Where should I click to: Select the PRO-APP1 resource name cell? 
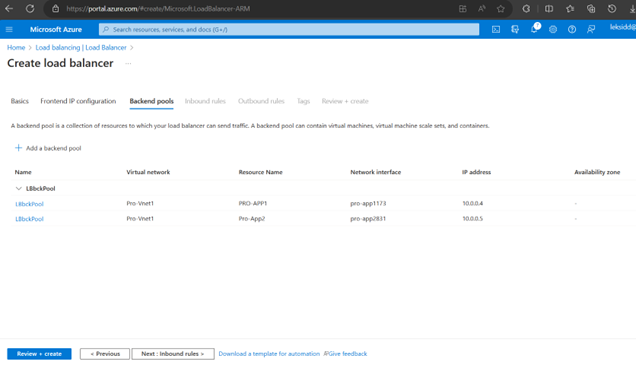point(253,203)
